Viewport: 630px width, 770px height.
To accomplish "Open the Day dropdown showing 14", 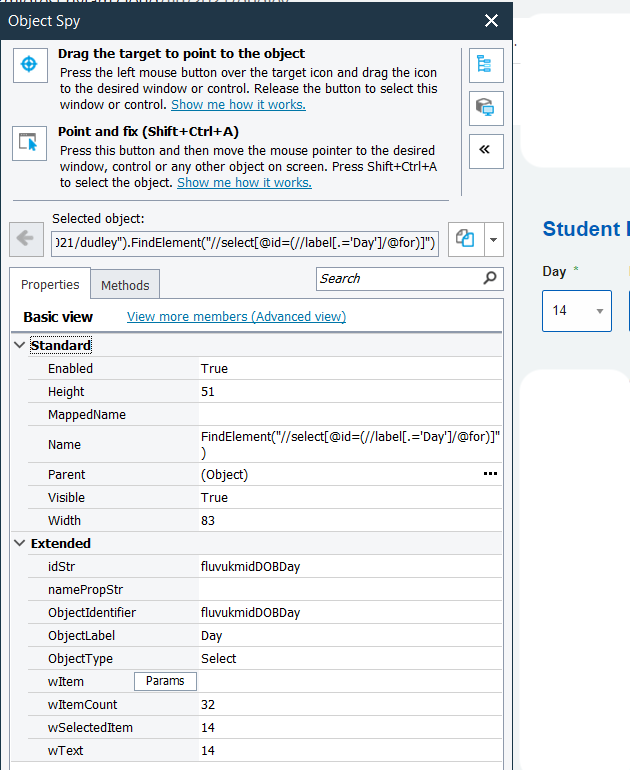I will pyautogui.click(x=577, y=310).
